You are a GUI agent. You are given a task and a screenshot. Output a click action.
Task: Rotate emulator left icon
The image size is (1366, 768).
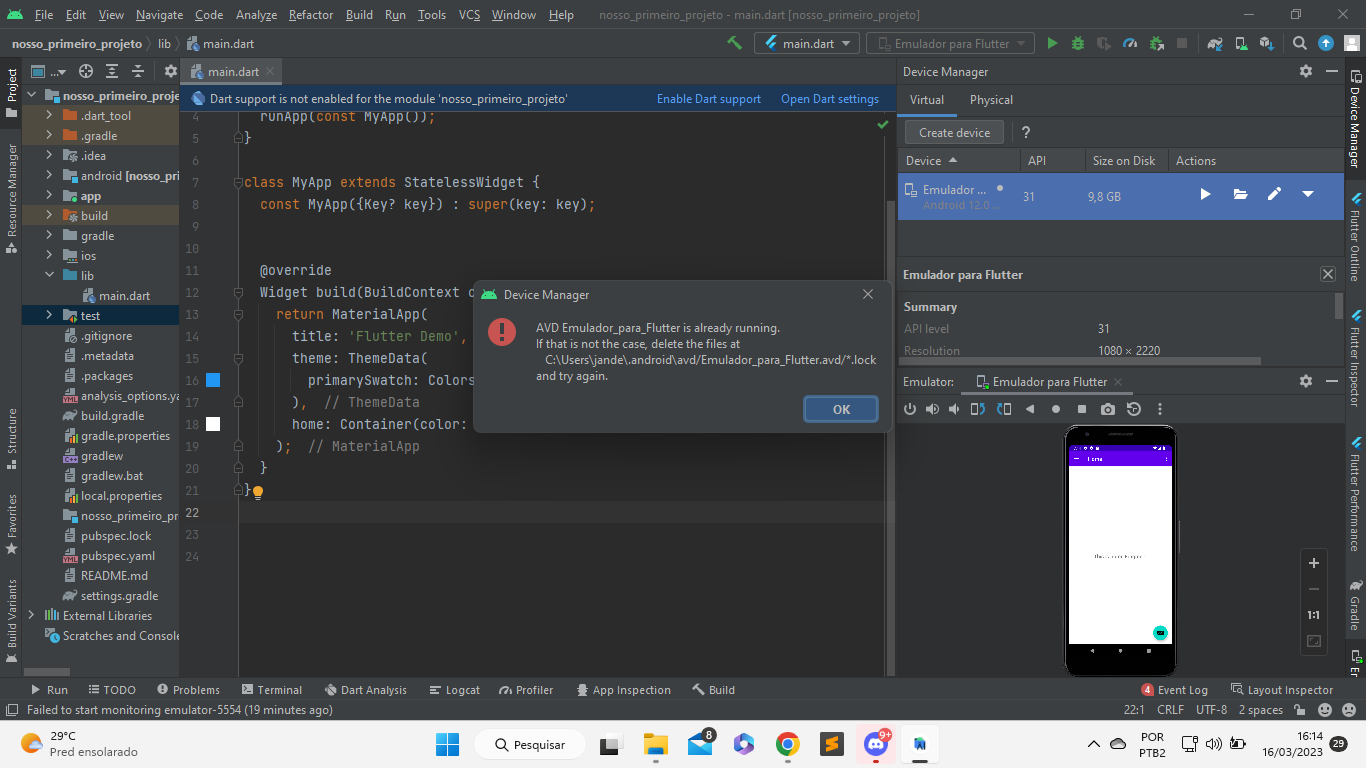tap(978, 409)
